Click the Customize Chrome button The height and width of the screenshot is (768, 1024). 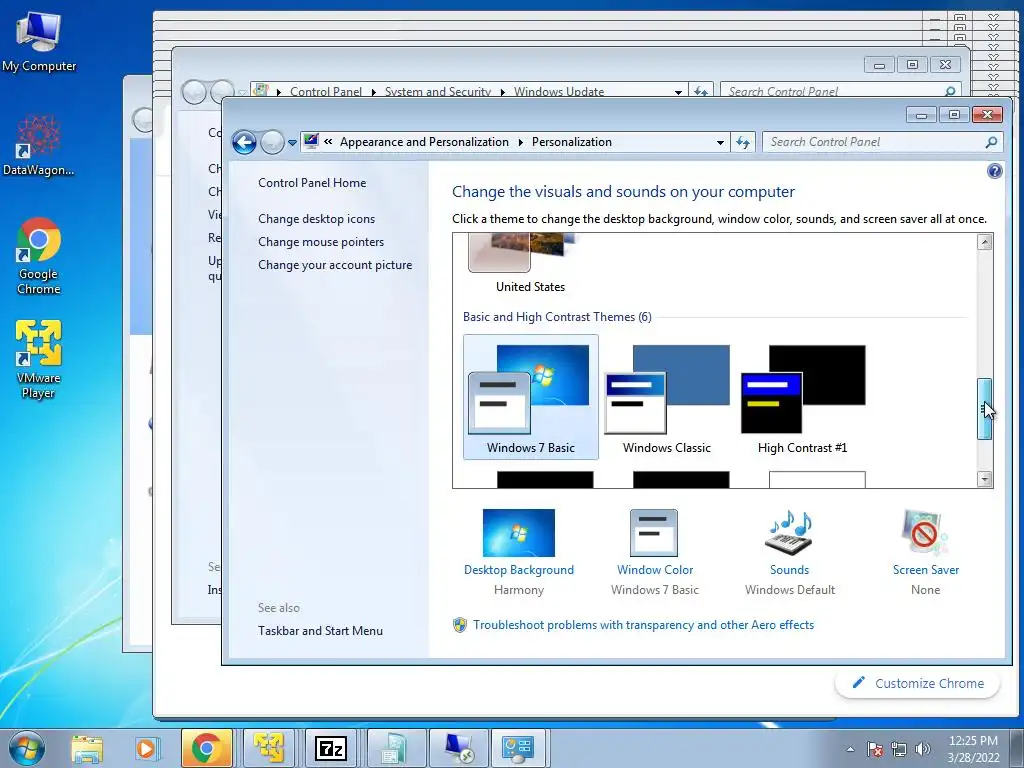tap(918, 683)
